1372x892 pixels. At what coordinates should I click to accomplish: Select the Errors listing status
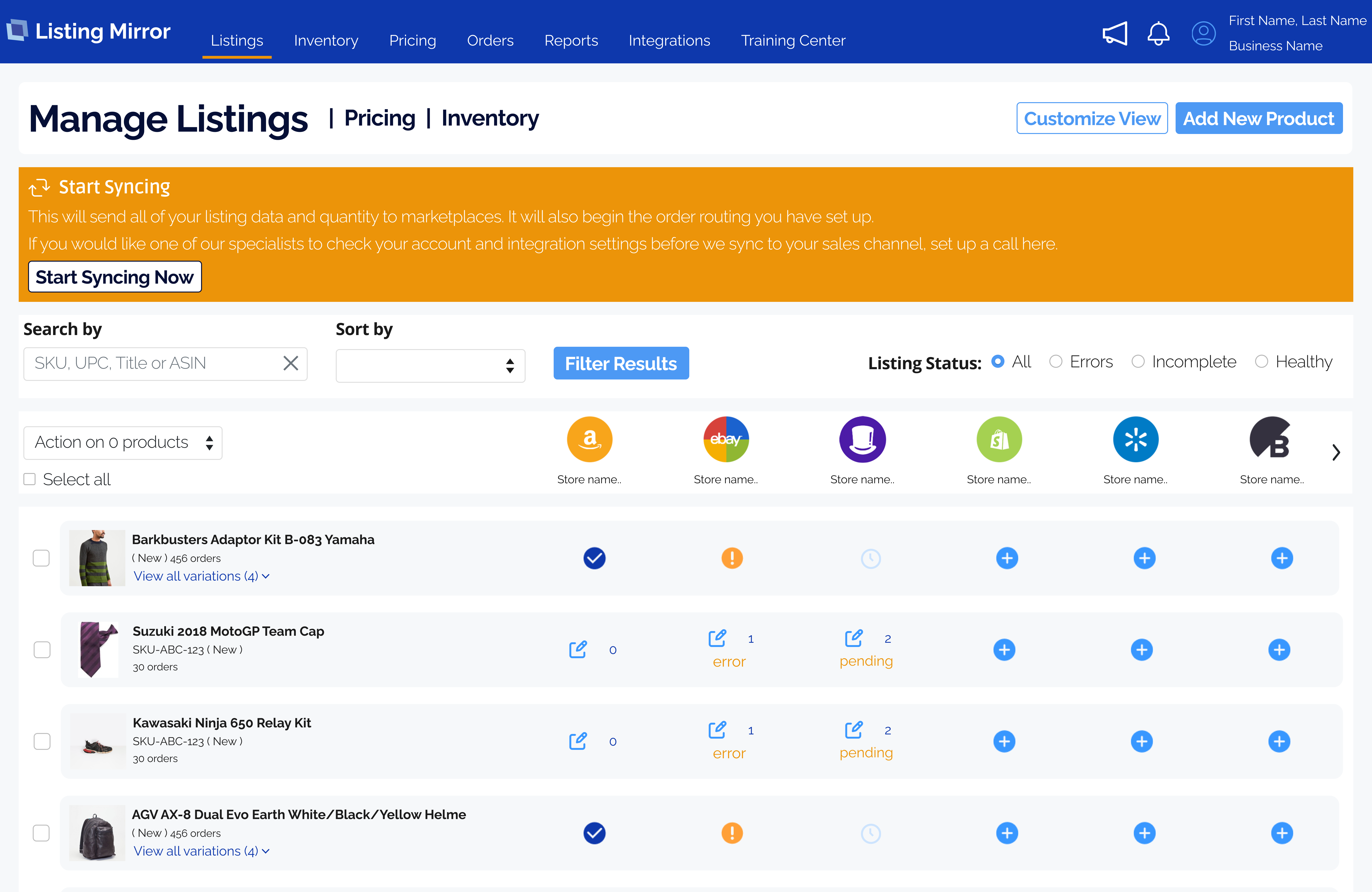1055,361
